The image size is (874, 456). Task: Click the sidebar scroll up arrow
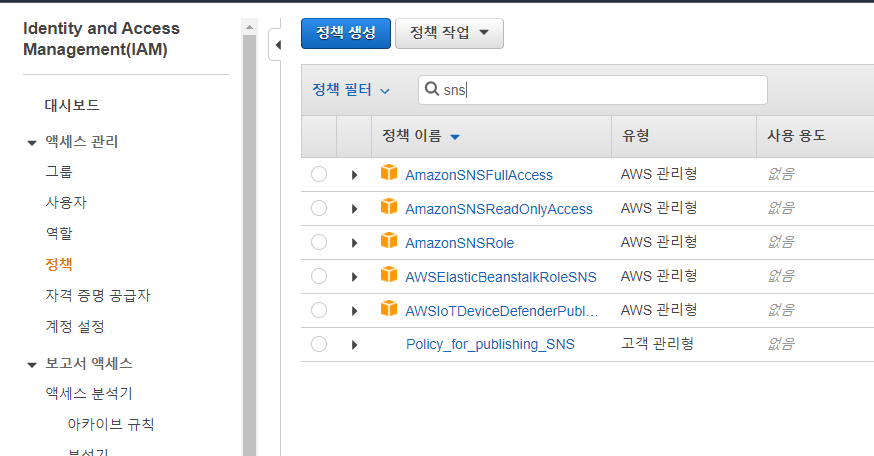(x=249, y=27)
